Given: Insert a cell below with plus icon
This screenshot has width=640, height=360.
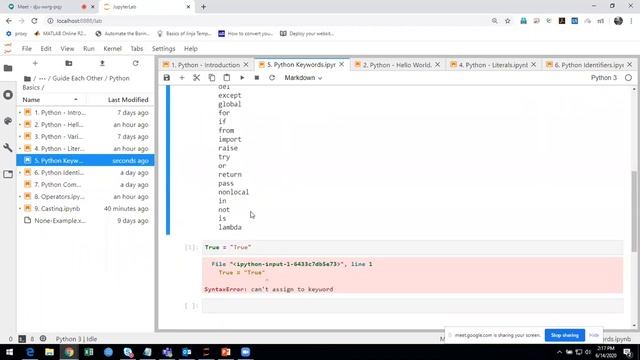Looking at the screenshot, I should [182, 78].
